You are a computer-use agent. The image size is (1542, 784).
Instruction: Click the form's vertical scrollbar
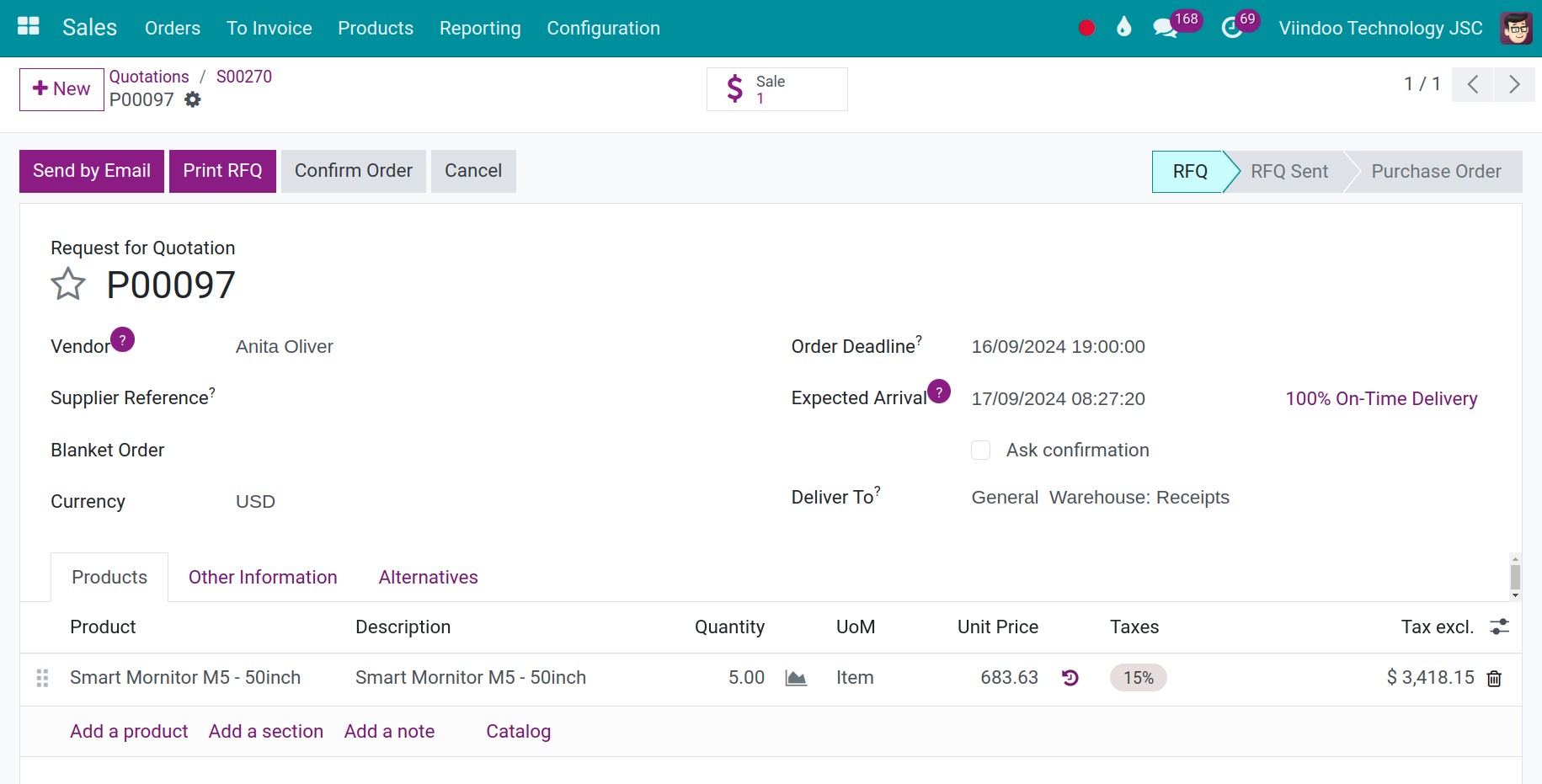(1515, 577)
